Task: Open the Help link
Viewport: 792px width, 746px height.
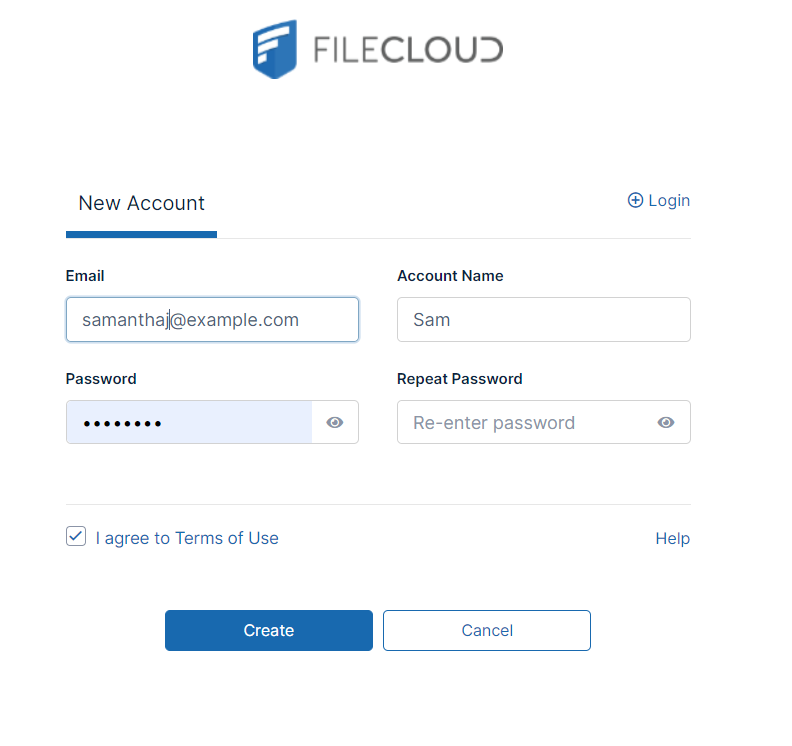Action: (672, 538)
